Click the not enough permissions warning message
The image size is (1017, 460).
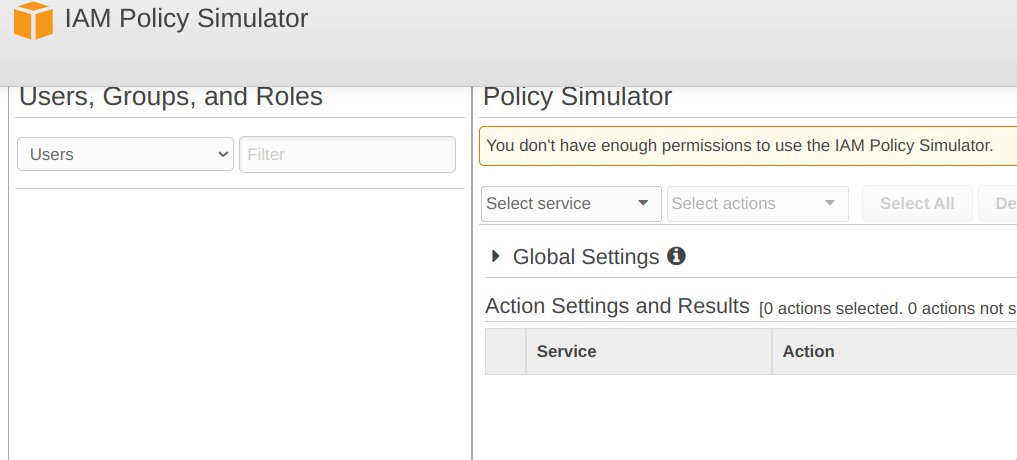[x=748, y=146]
